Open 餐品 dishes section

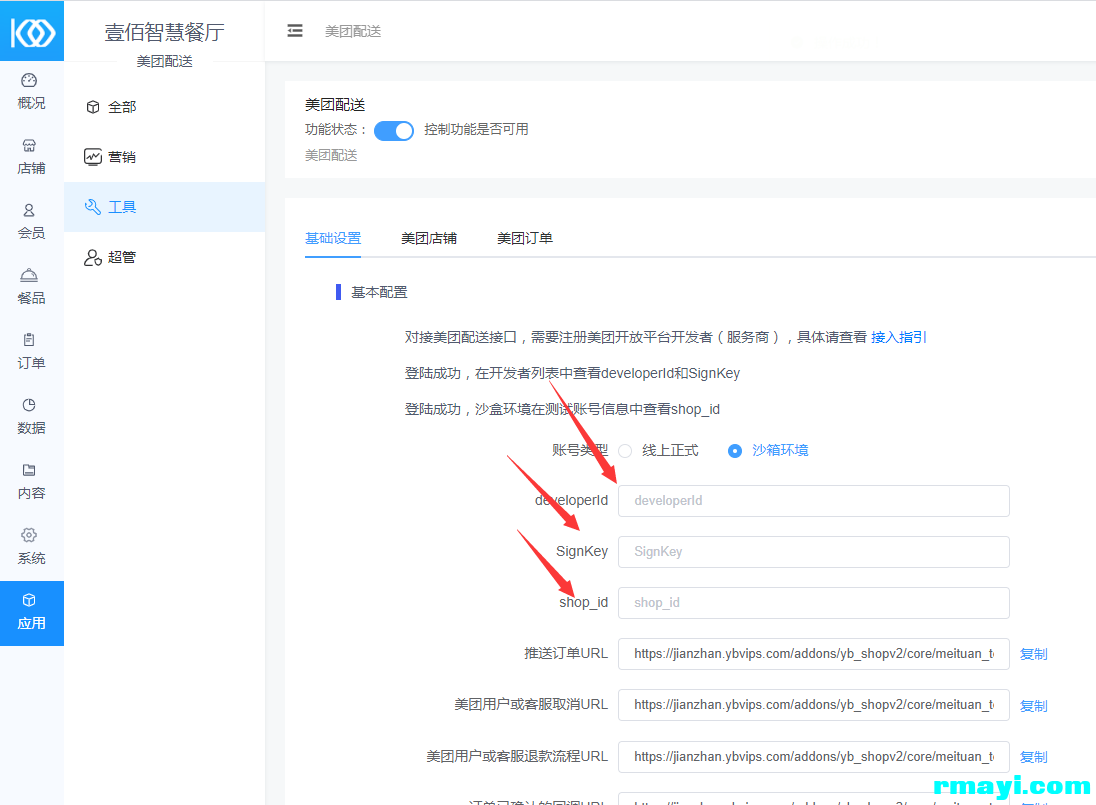pyautogui.click(x=31, y=287)
